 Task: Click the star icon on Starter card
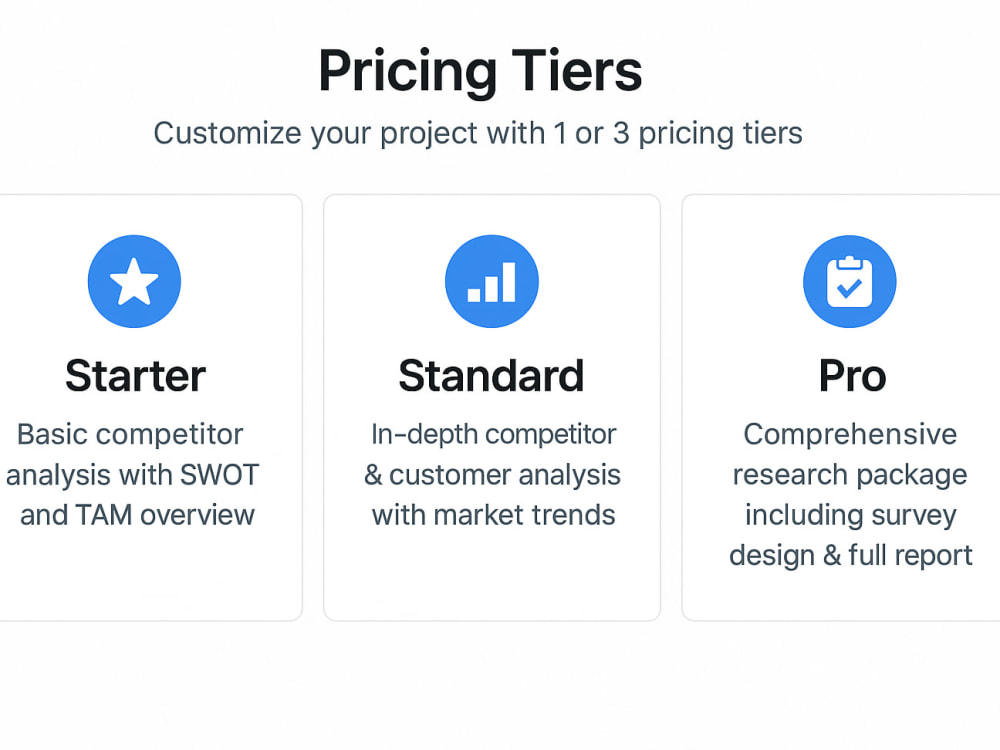(135, 281)
